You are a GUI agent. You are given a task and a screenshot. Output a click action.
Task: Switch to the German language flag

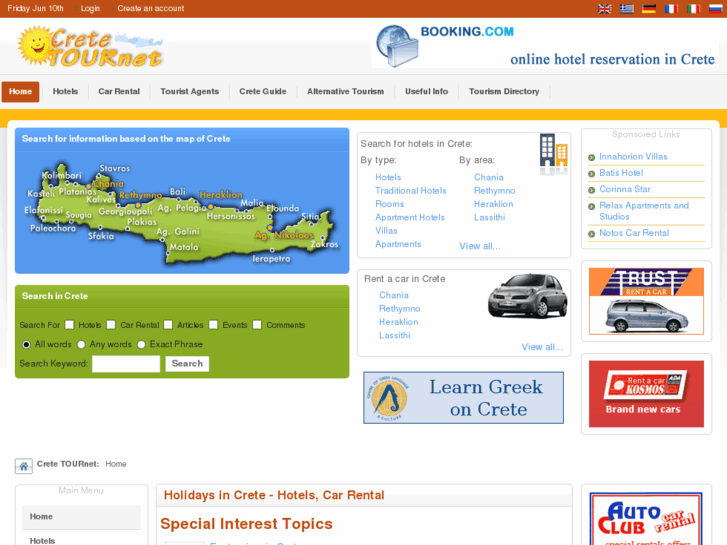click(649, 8)
